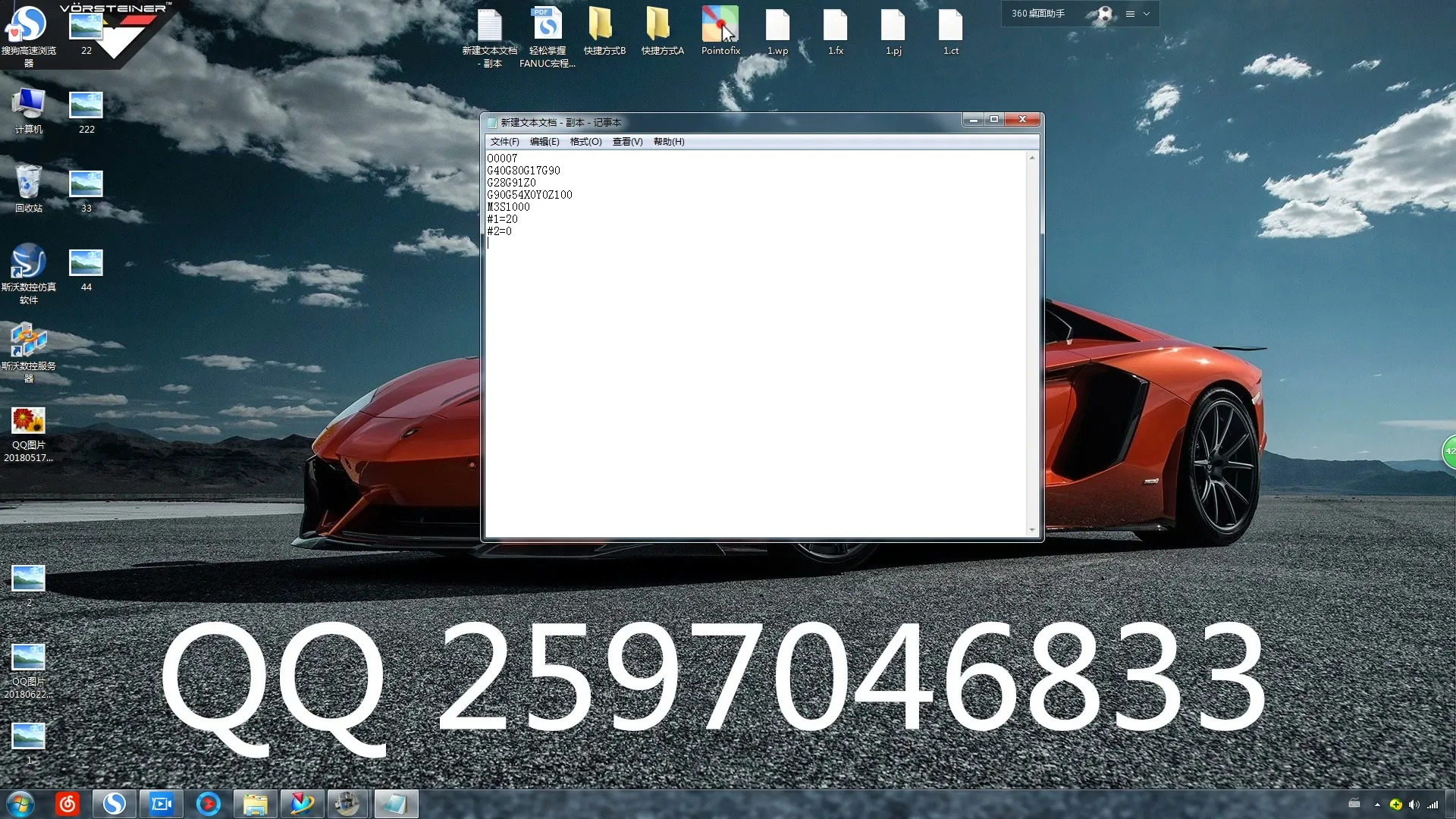This screenshot has height=819, width=1456.
Task: Click the Notepad taskbar button
Action: tap(395, 803)
